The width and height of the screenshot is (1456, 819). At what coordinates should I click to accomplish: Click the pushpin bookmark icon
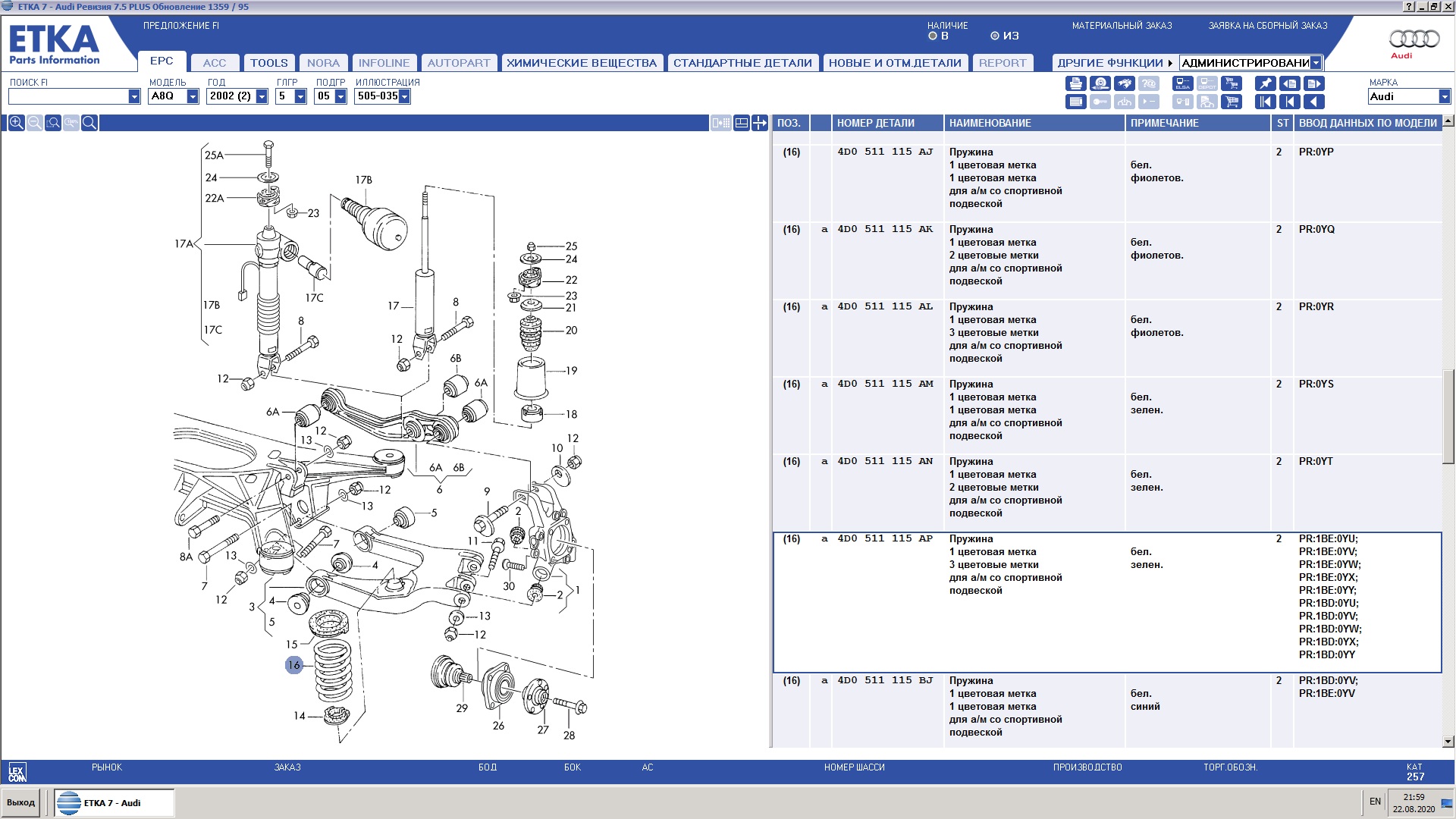coord(1265,83)
